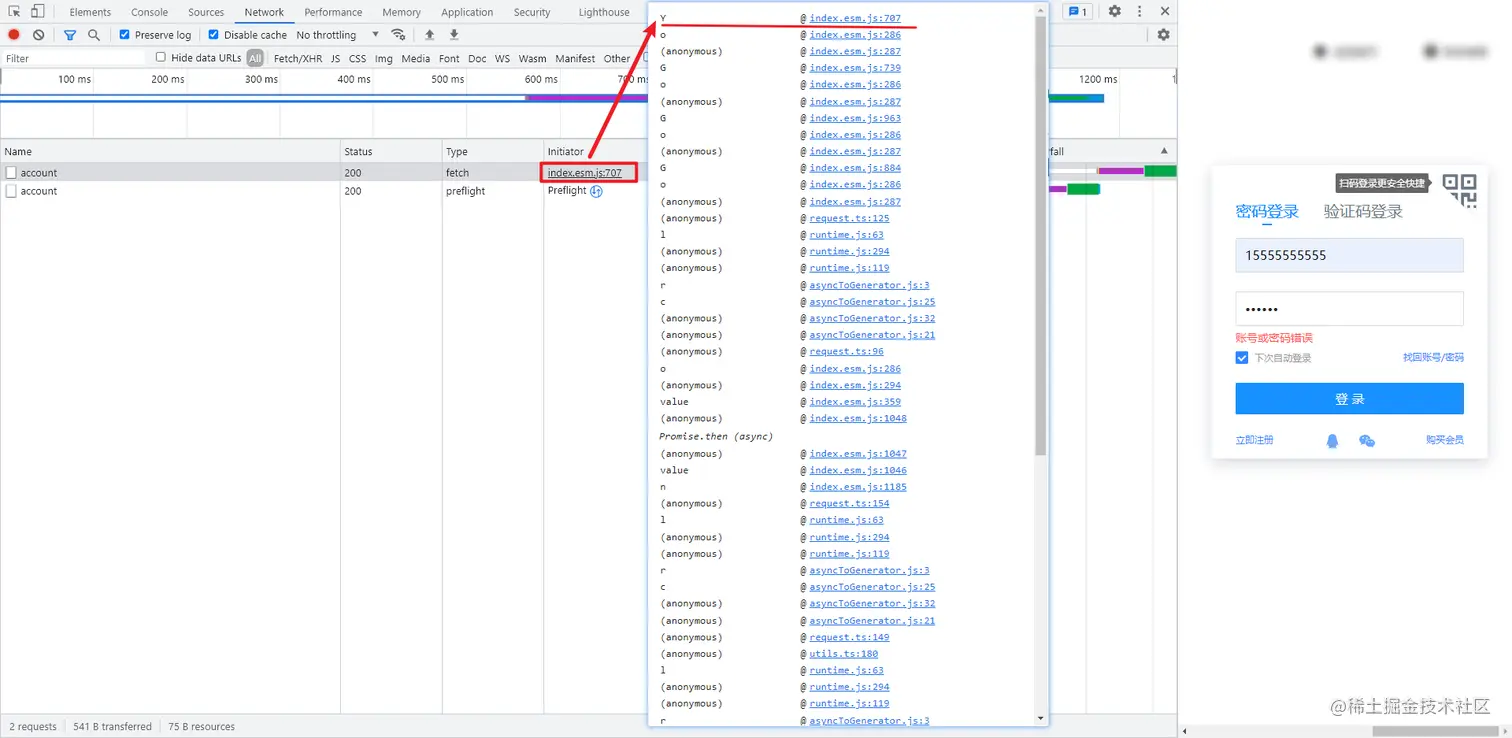The image size is (1512, 738).
Task: Close the DevTools panel
Action: (1165, 12)
